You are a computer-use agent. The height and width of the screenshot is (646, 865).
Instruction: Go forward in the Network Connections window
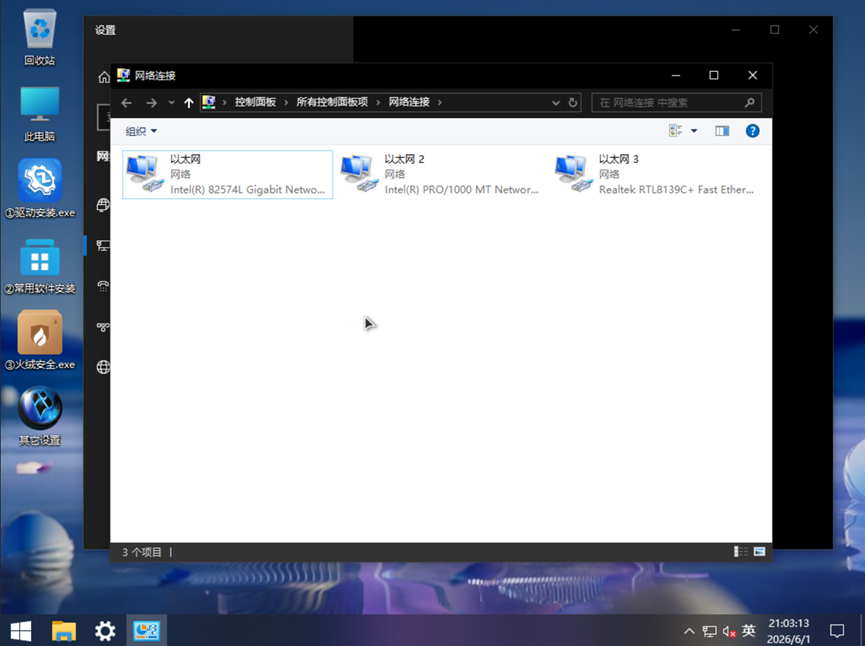pyautogui.click(x=151, y=103)
